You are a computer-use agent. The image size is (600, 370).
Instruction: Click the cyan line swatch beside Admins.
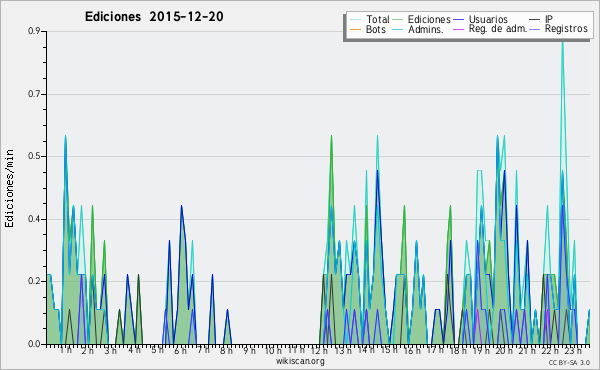tap(398, 29)
